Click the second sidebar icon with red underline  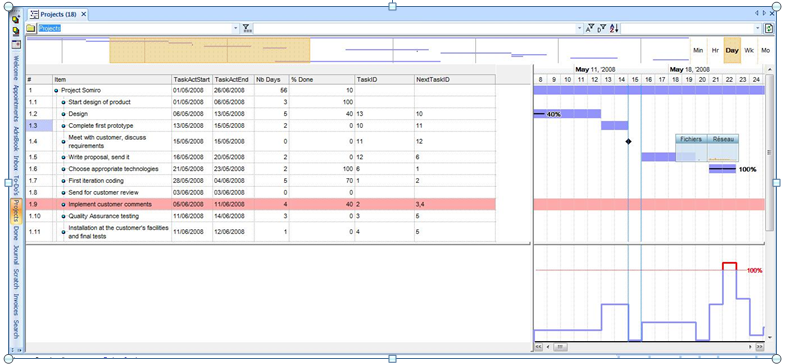point(16,32)
